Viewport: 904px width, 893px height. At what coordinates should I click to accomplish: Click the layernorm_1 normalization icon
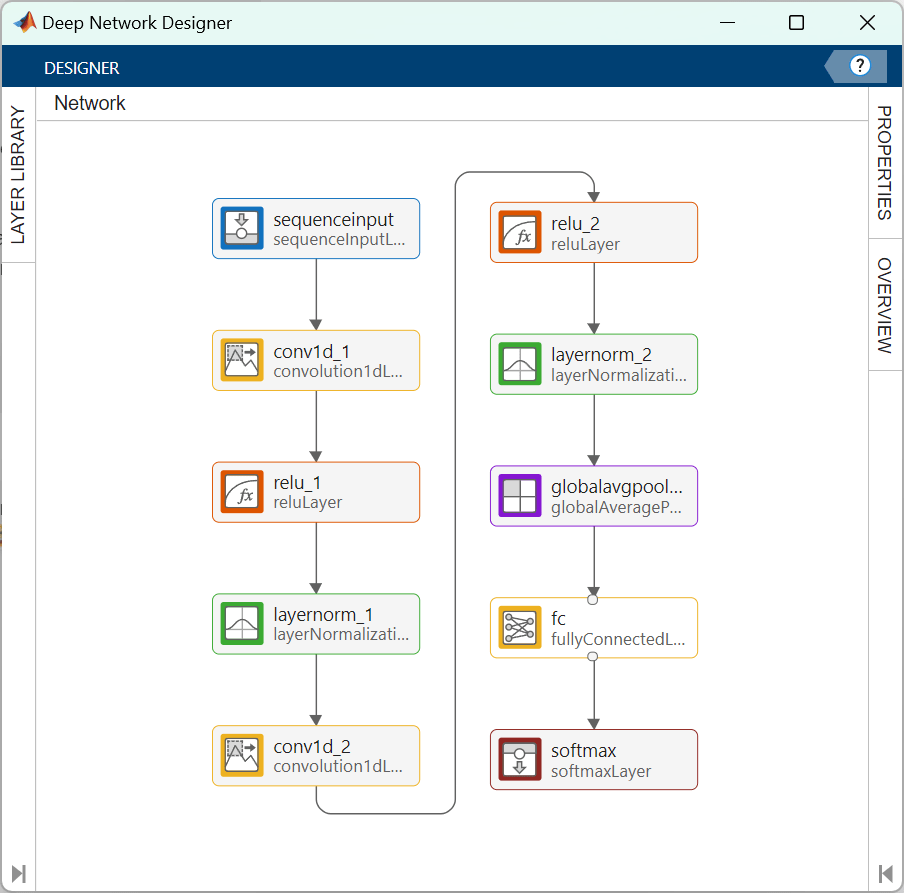pyautogui.click(x=241, y=624)
